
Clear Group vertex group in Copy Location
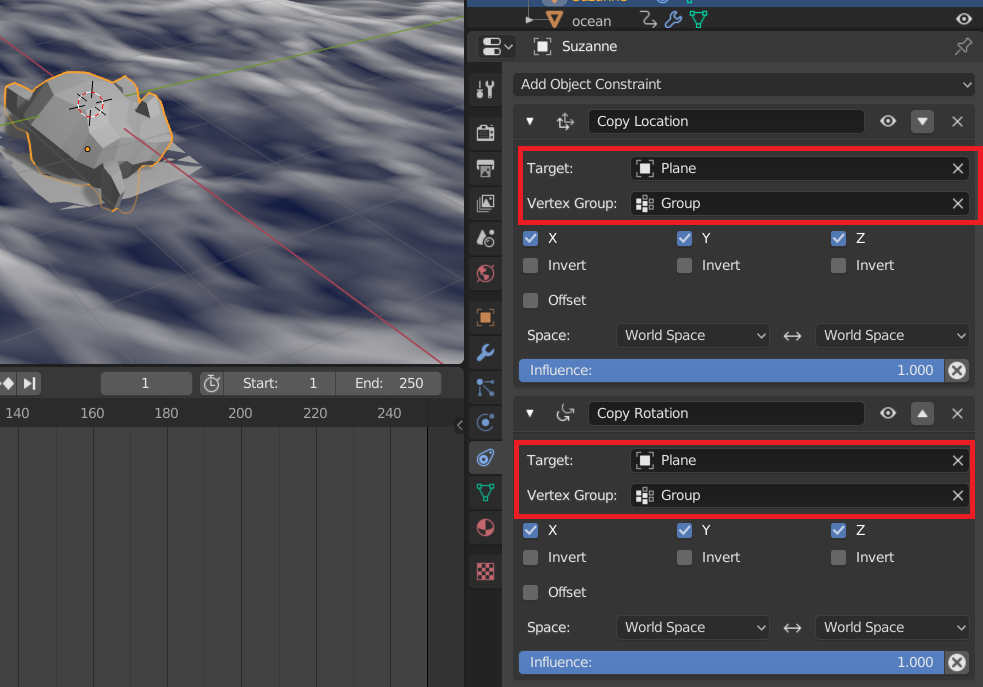[x=958, y=203]
